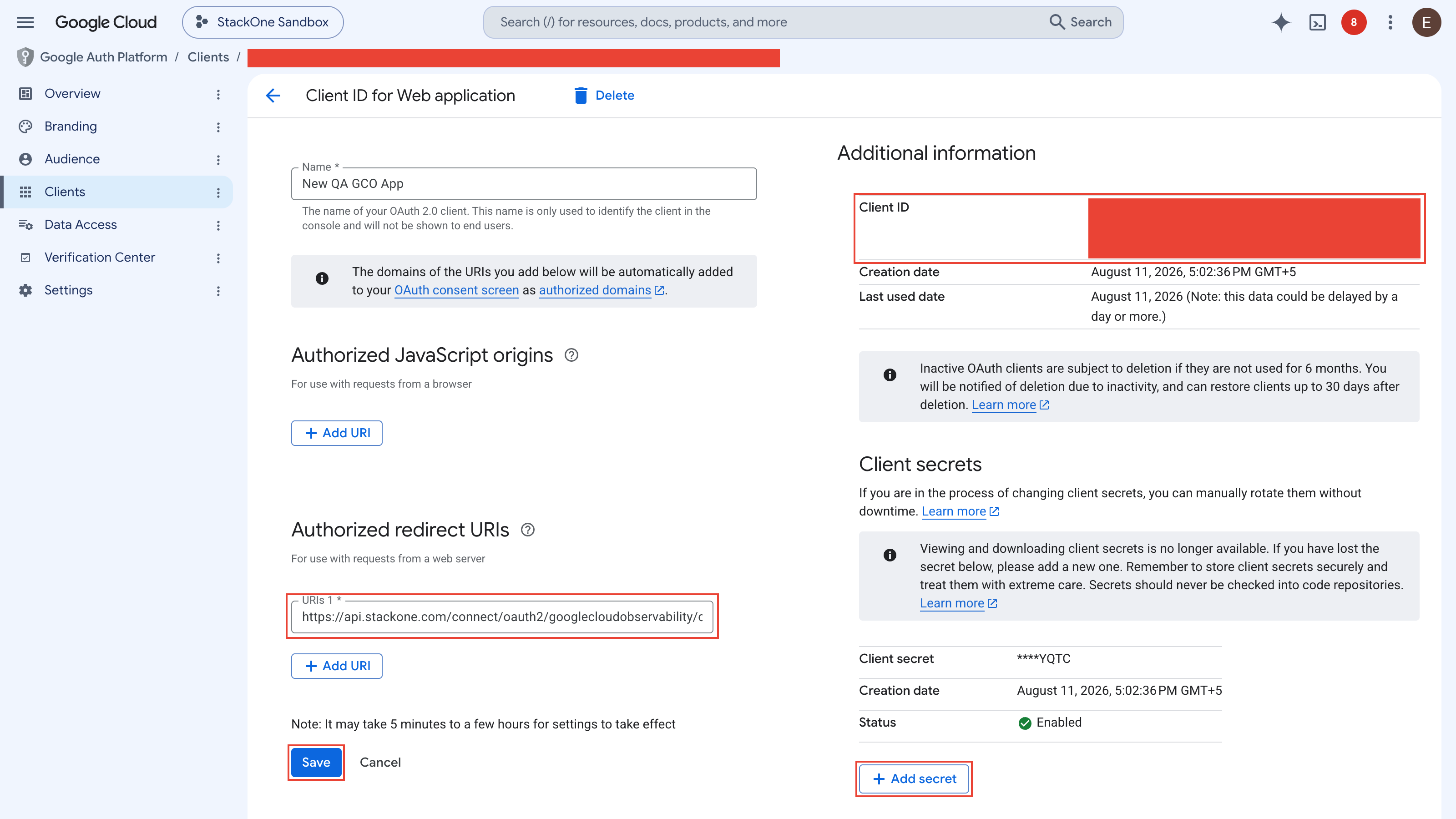Image resolution: width=1456 pixels, height=819 pixels.
Task: Open Settings in the sidebar
Action: point(68,290)
